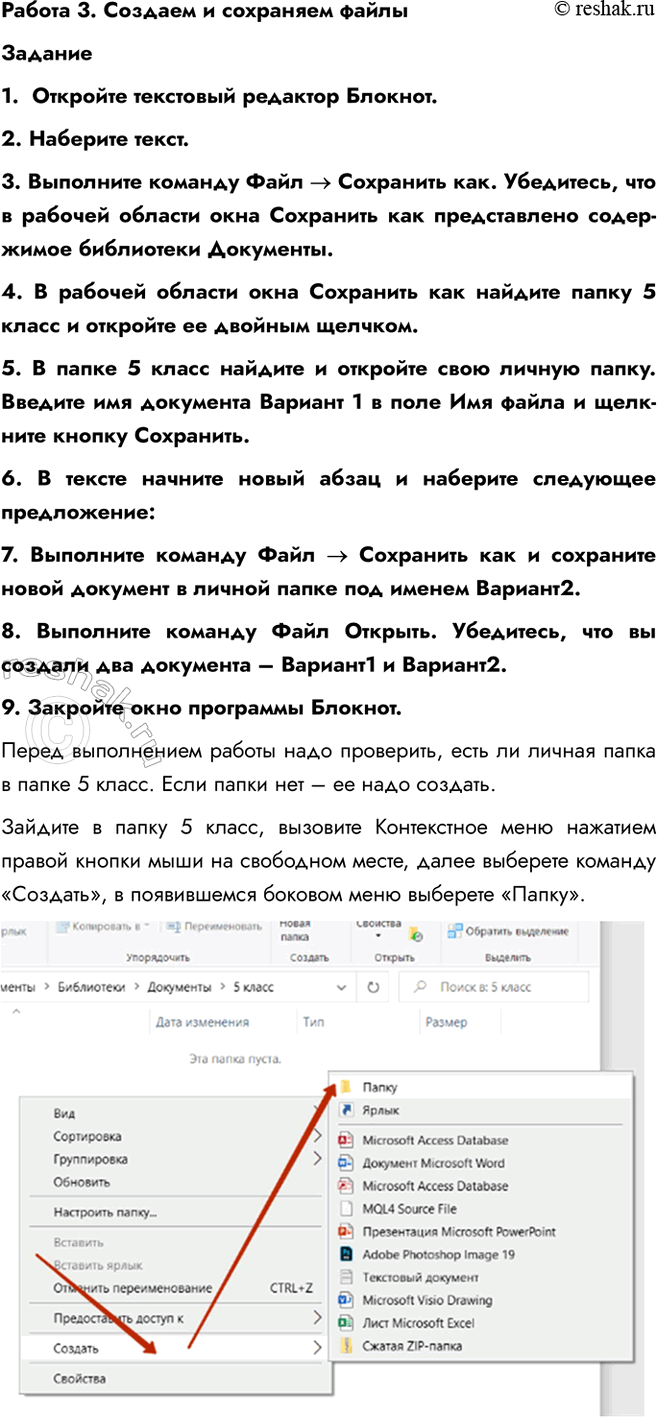Image resolution: width=657 pixels, height=1417 pixels.
Task: Click the Эта папка пуста. message text
Action: point(235,1057)
